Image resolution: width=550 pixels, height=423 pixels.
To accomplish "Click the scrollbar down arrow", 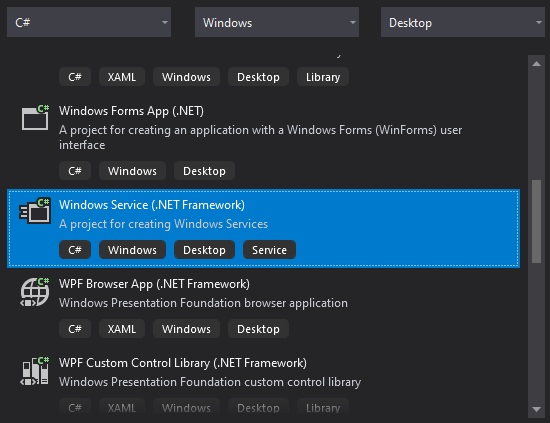I will (x=536, y=409).
